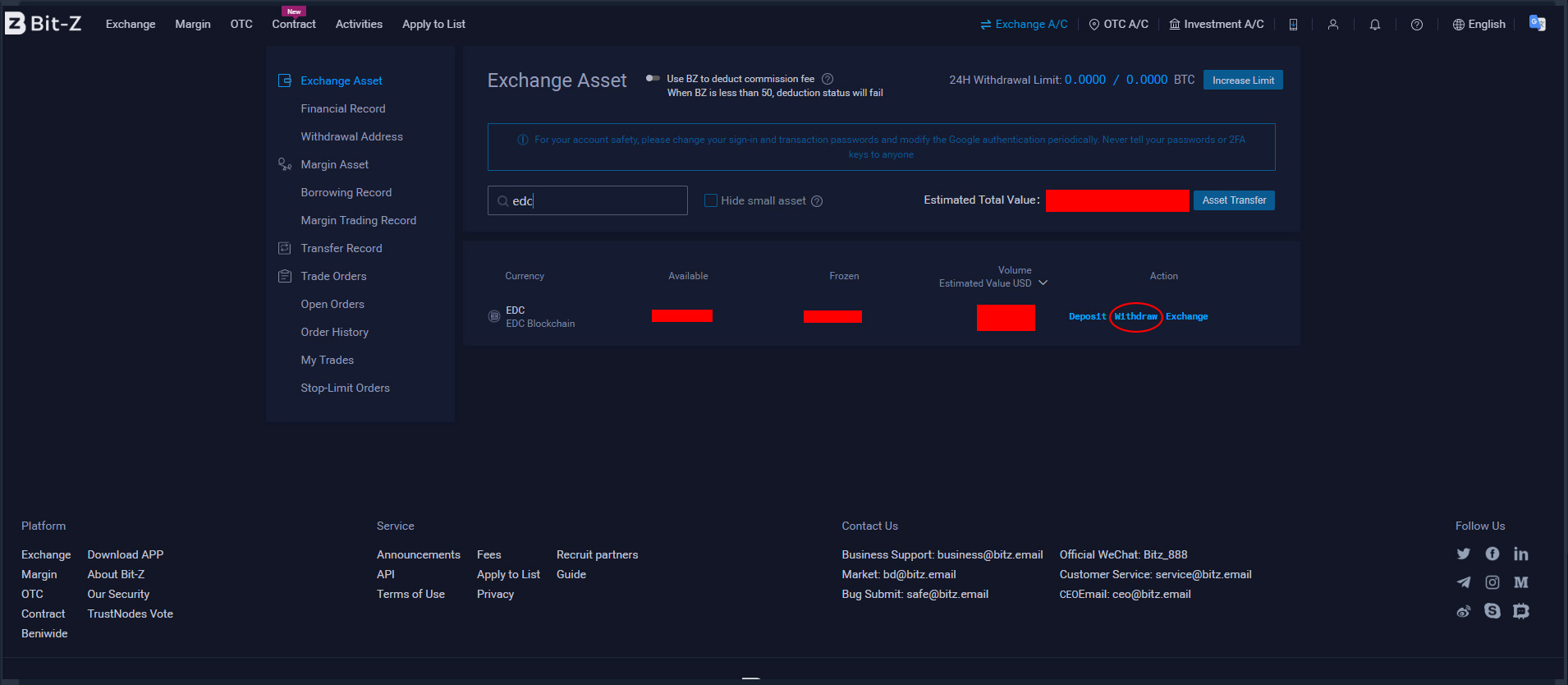Open the help question mark icon in header
1568x685 pixels.
1417,25
